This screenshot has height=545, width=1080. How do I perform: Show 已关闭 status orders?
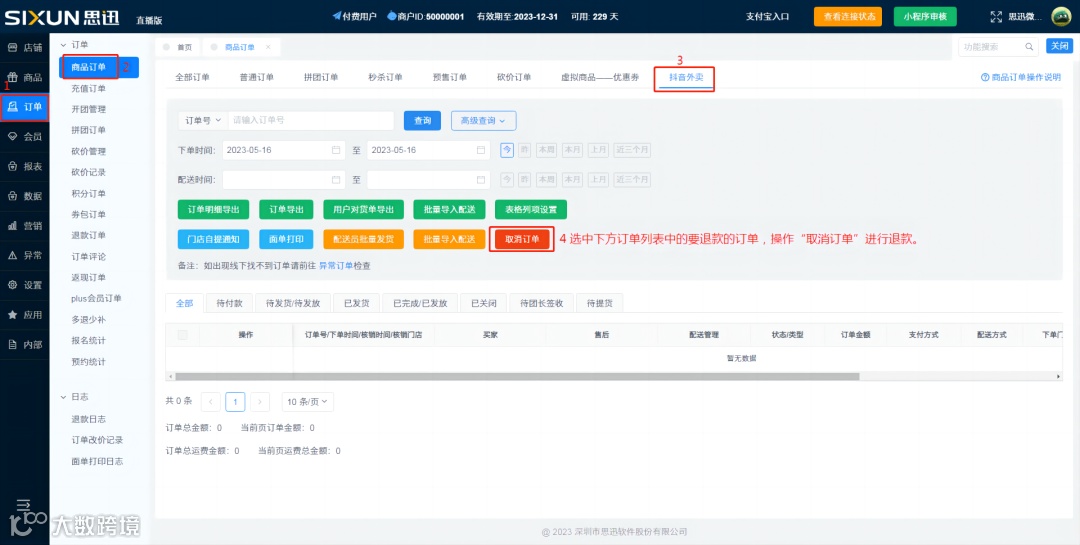point(484,303)
